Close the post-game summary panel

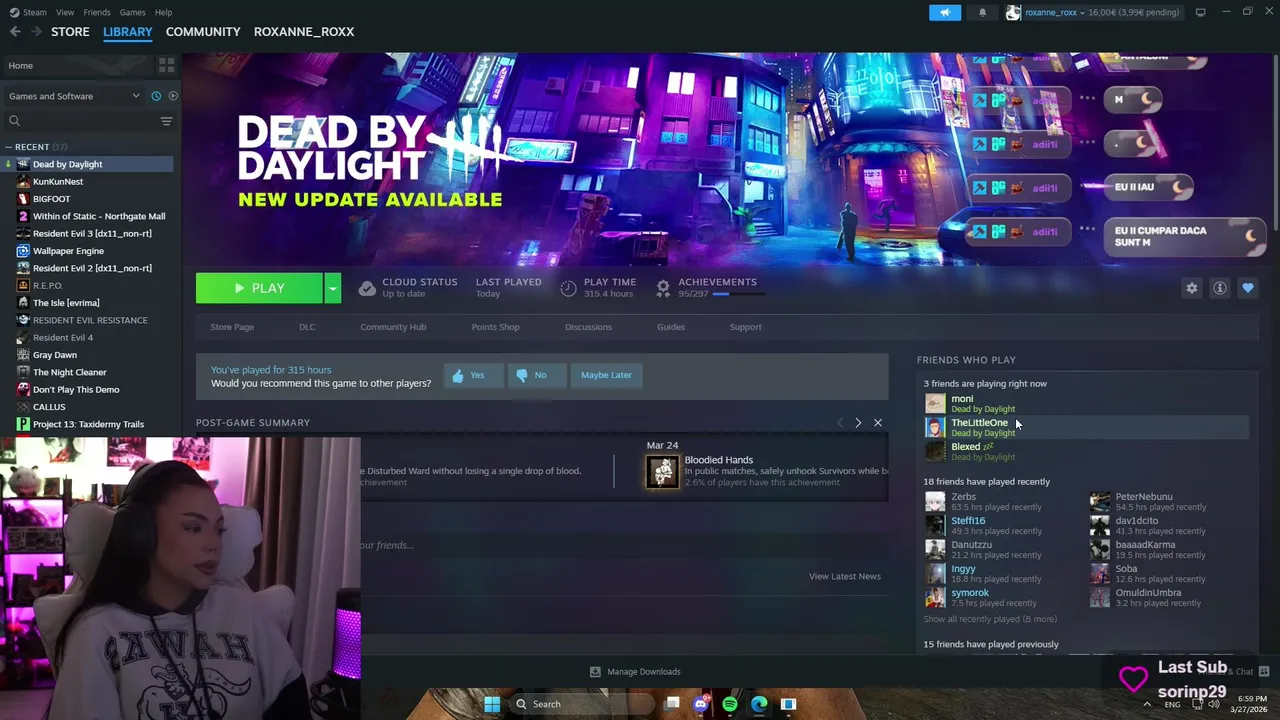click(878, 423)
